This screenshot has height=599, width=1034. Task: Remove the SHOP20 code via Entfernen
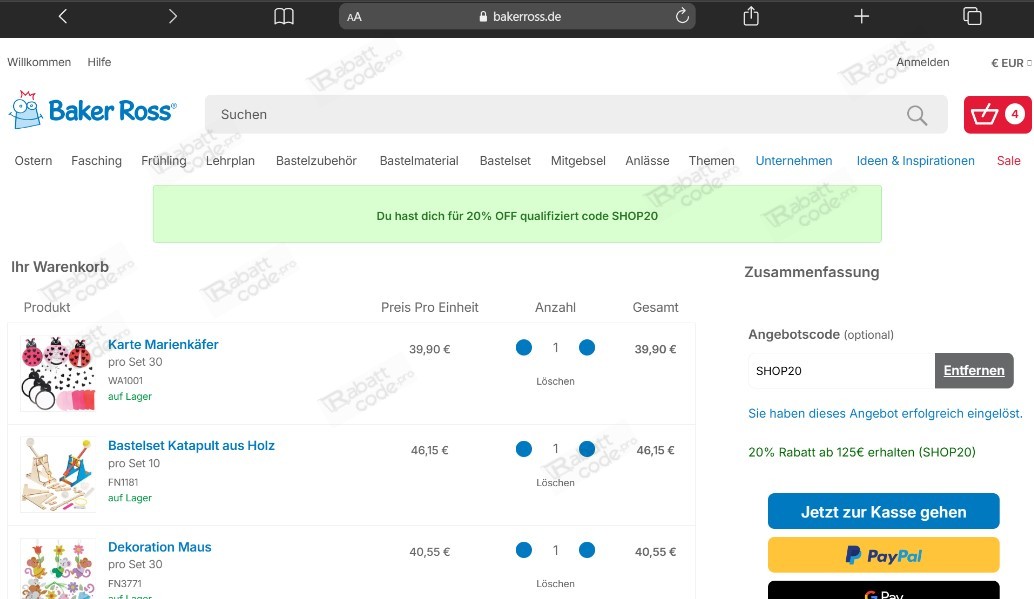pos(974,370)
